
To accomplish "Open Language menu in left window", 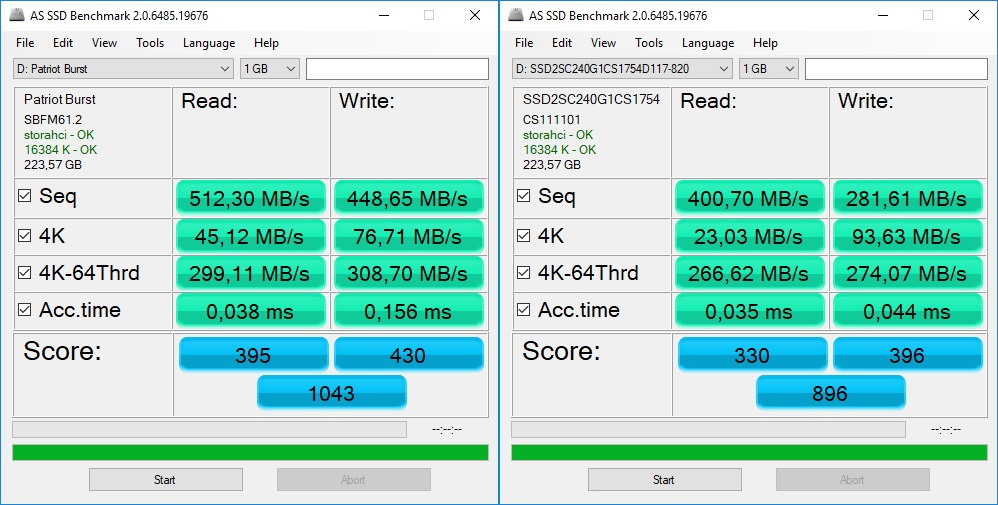I will coord(209,43).
